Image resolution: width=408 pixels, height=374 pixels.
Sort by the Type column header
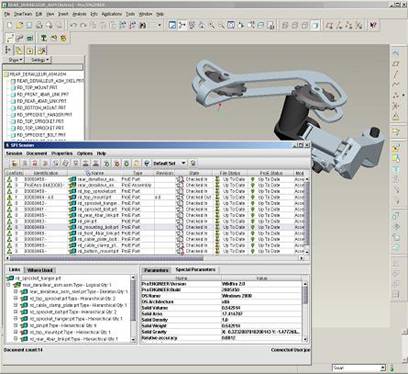coord(138,173)
